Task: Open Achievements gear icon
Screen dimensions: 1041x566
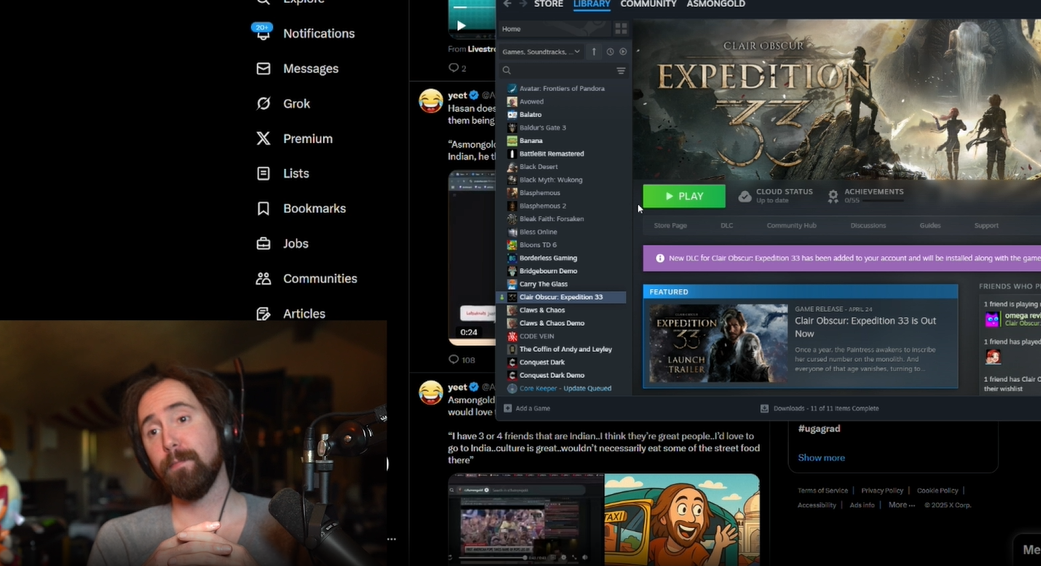Action: [833, 196]
